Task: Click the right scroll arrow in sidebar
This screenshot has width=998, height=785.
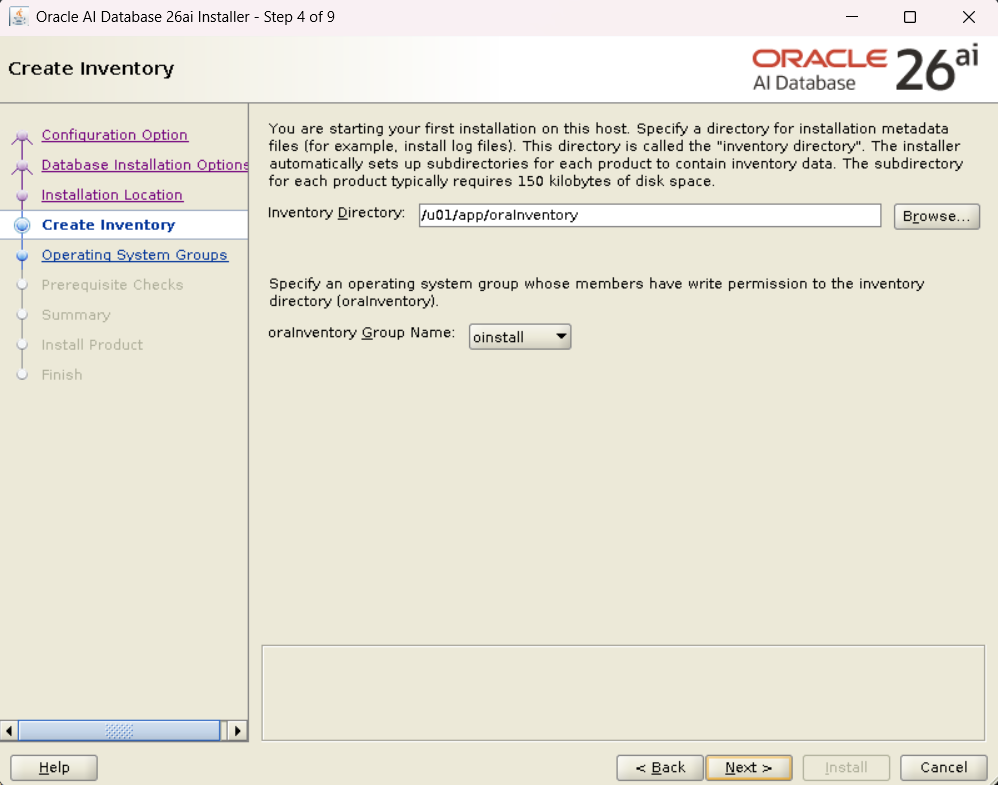Action: click(x=237, y=730)
